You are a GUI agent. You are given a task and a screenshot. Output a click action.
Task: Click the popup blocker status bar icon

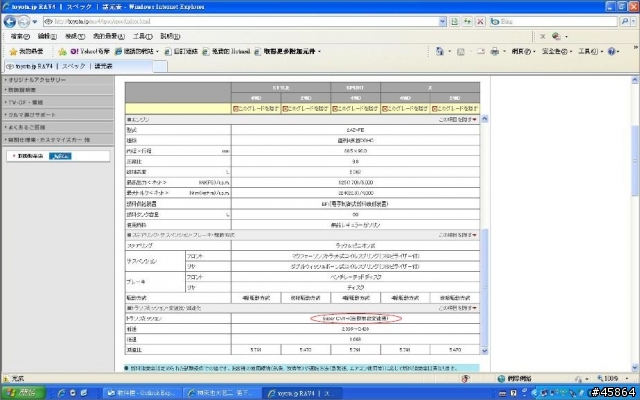(465, 379)
